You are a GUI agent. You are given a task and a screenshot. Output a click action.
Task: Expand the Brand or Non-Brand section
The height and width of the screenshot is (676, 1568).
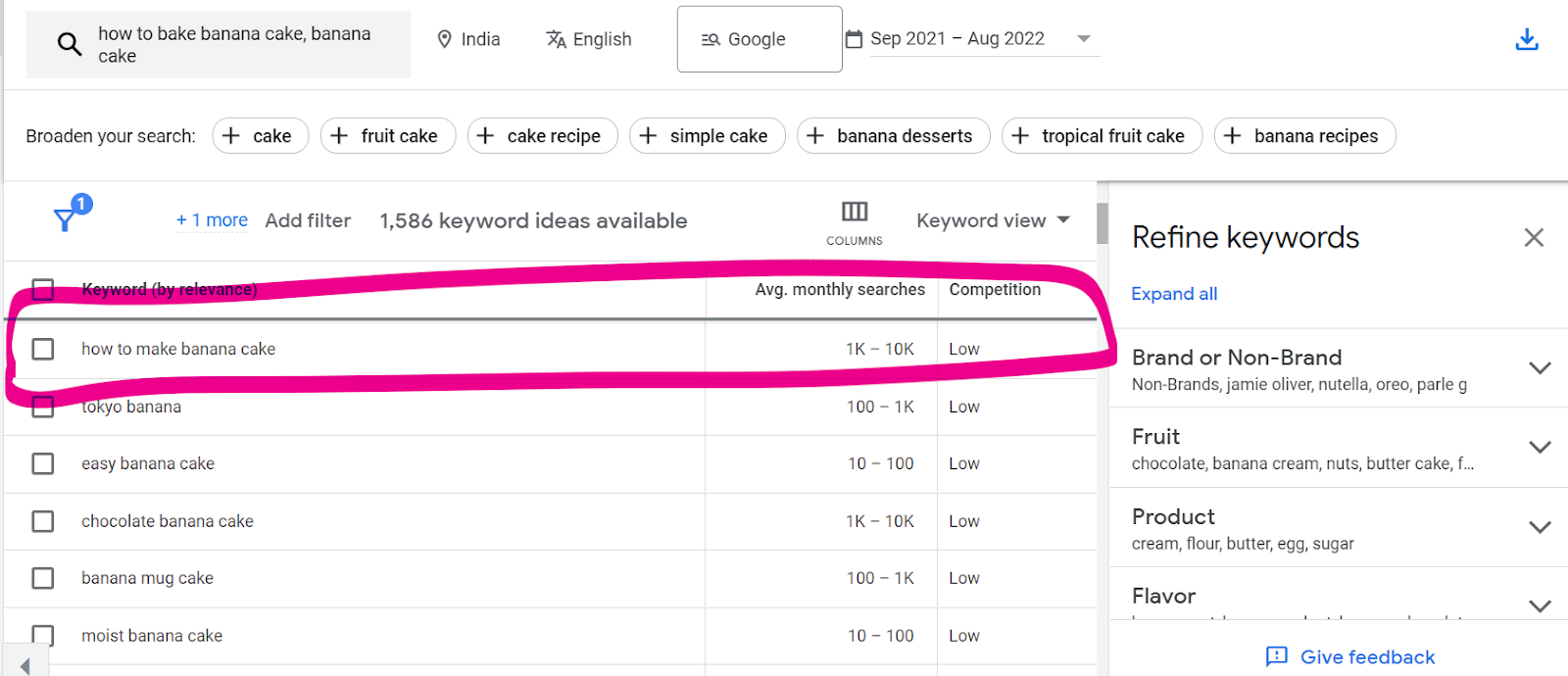tap(1540, 368)
